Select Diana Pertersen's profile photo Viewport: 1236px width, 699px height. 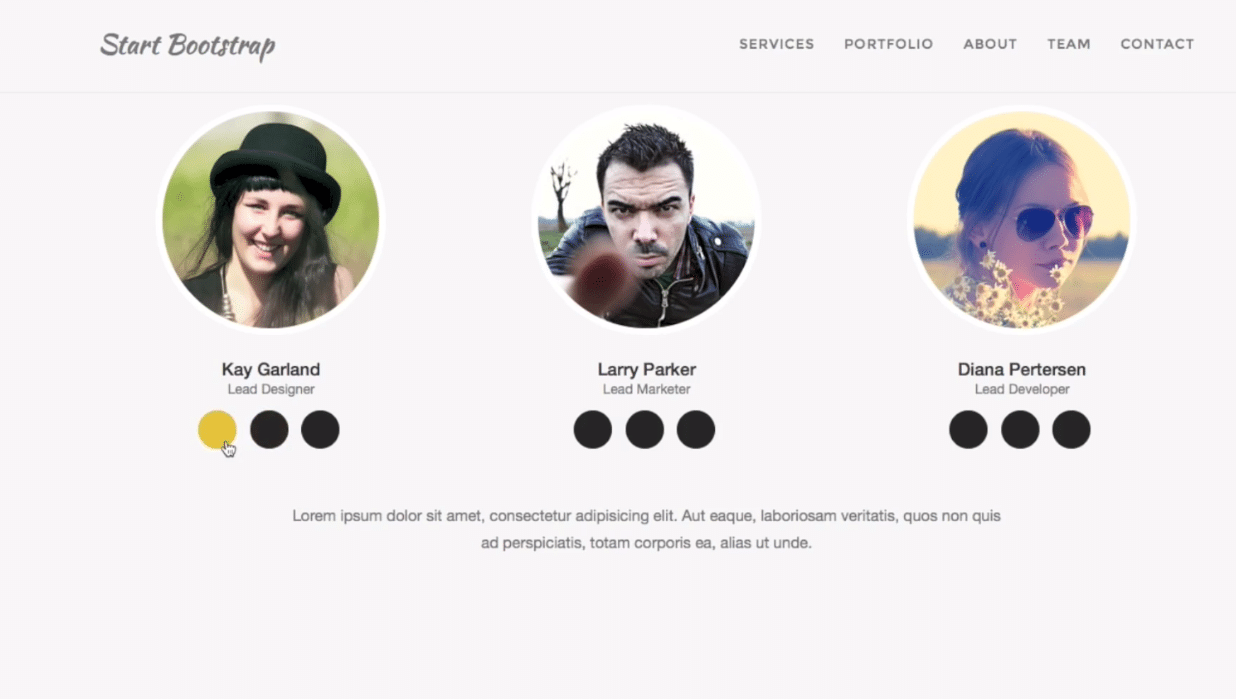[1022, 219]
